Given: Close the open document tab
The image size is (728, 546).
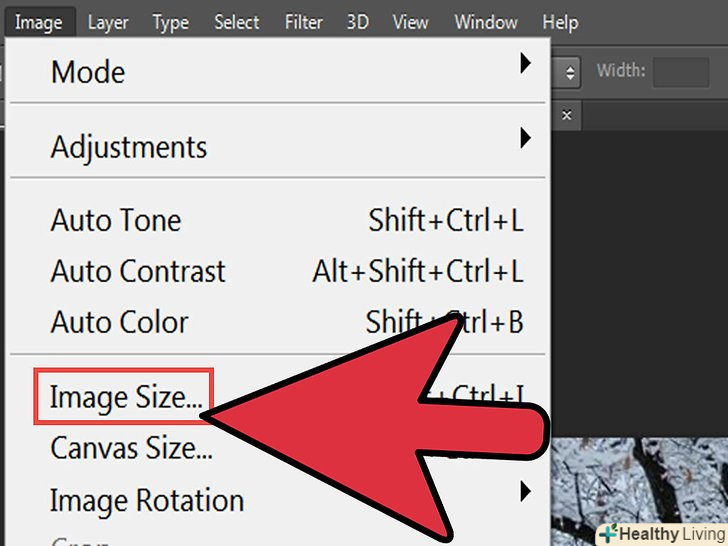Looking at the screenshot, I should tap(567, 115).
